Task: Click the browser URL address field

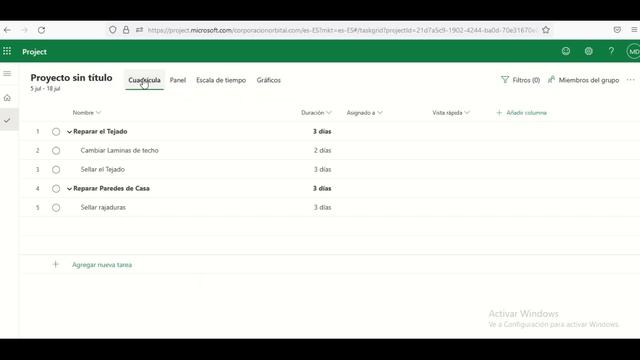Action: click(342, 30)
